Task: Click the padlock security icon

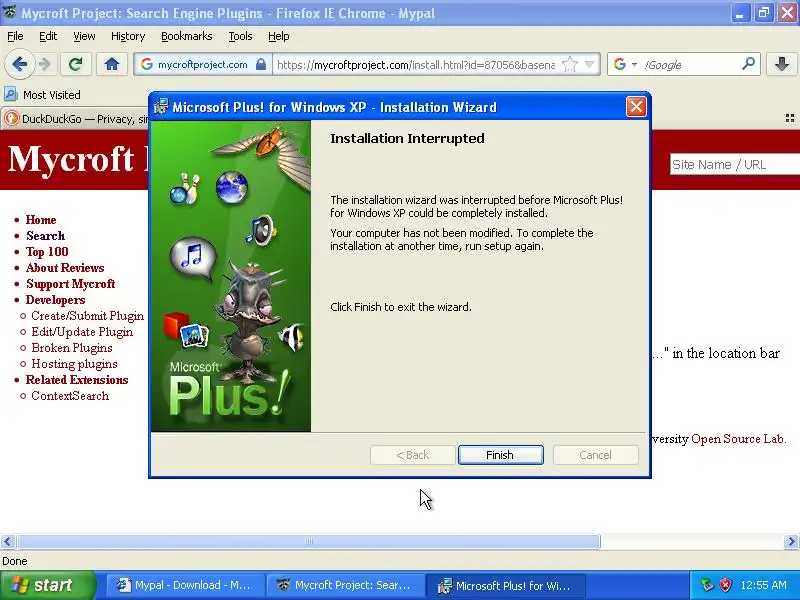Action: 261,64
